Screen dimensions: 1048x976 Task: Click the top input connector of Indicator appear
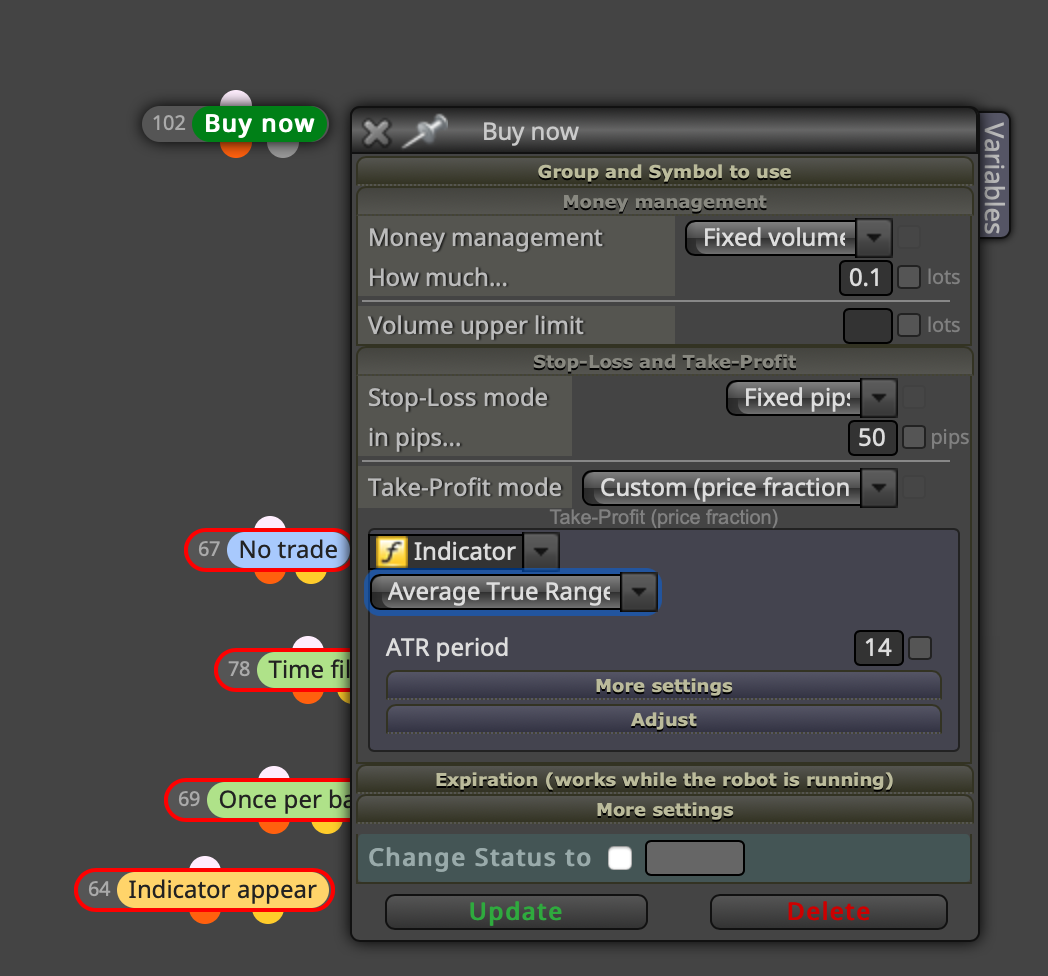pos(205,864)
